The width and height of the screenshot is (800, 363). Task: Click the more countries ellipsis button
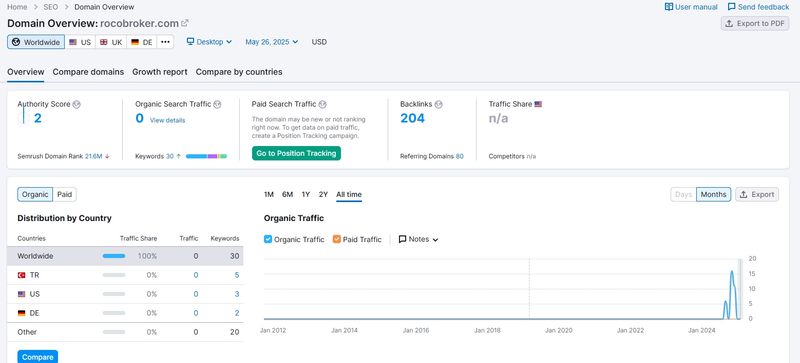165,42
